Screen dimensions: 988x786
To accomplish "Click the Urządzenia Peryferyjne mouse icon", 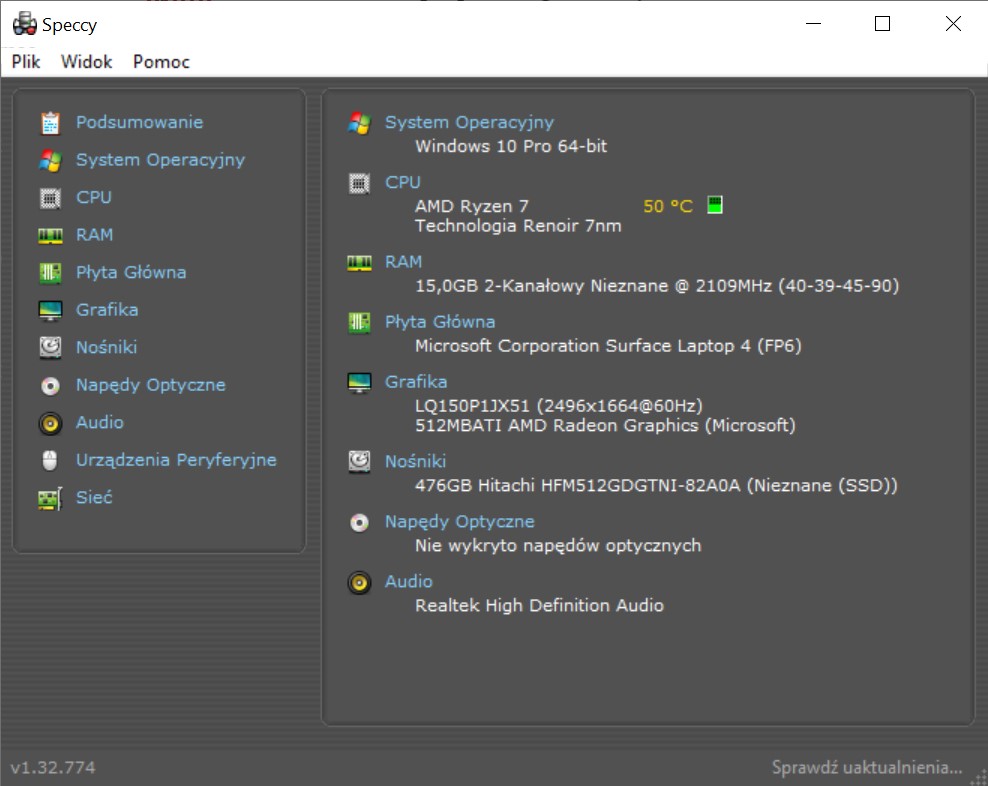I will click(x=50, y=460).
